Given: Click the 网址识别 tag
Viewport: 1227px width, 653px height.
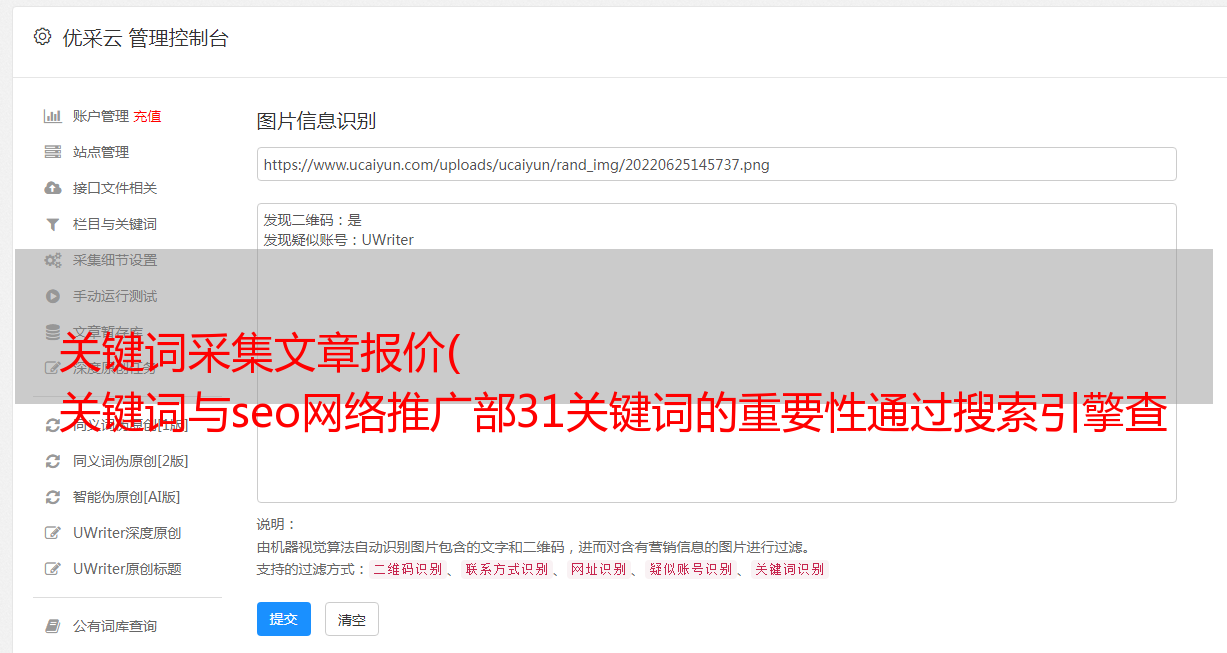Looking at the screenshot, I should [x=598, y=569].
